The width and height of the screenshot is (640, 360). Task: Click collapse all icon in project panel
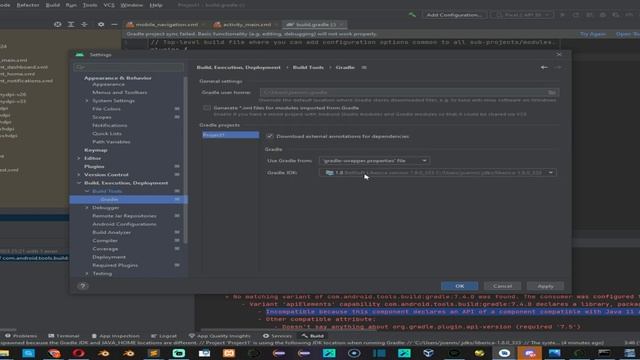pyautogui.click(x=84, y=24)
